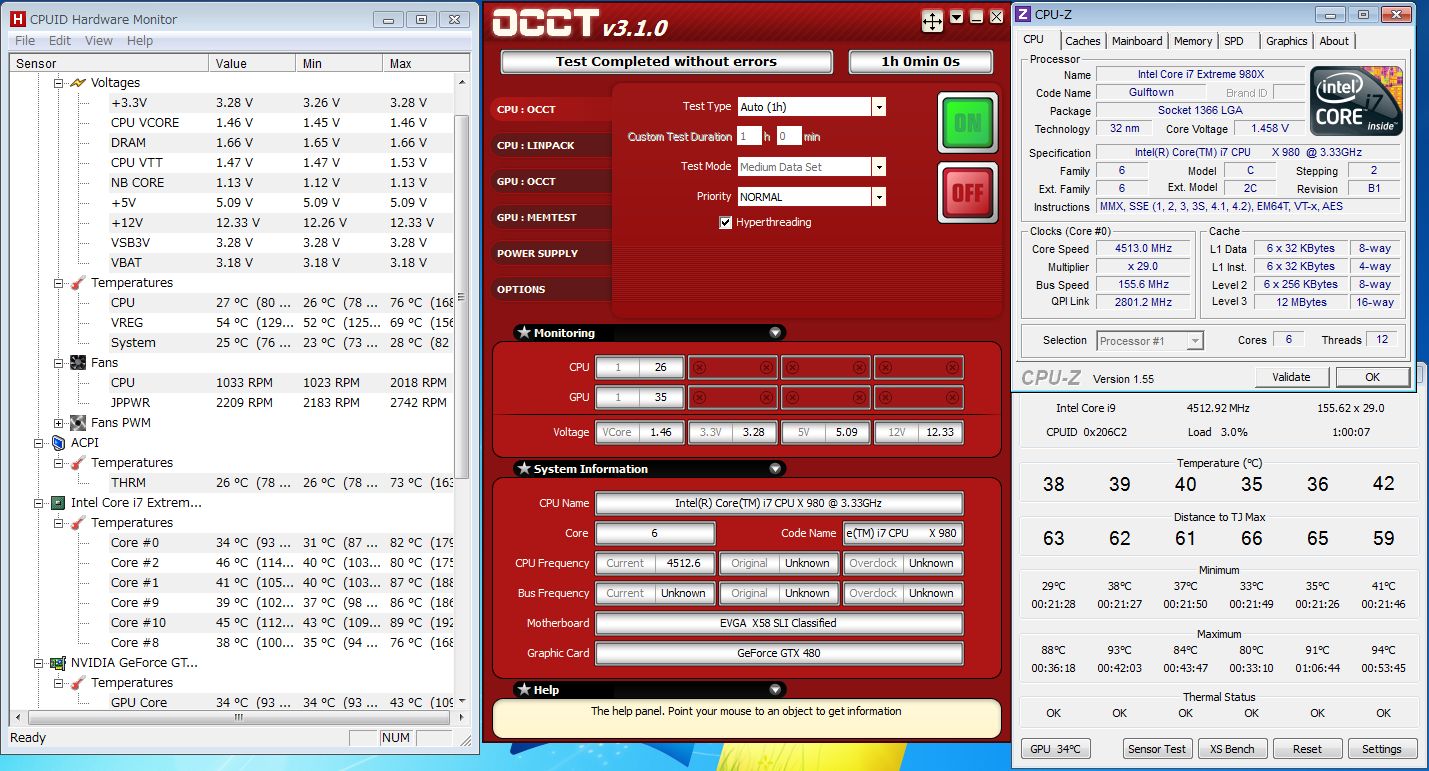
Task: Click the GPU 34°C button
Action: tap(1055, 749)
